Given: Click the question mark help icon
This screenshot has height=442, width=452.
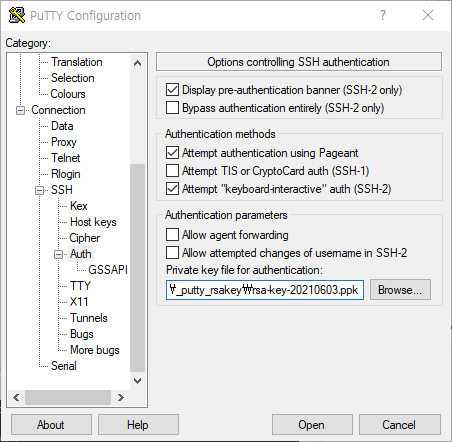Looking at the screenshot, I should (x=383, y=15).
